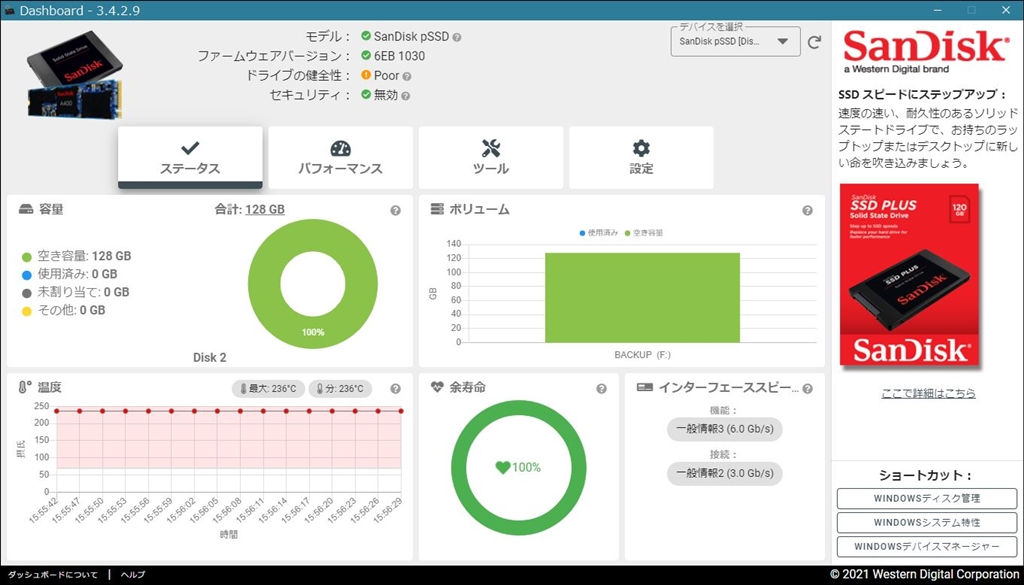This screenshot has width=1024, height=585.
Task: Click the green check icon beside model
Action: (x=366, y=36)
